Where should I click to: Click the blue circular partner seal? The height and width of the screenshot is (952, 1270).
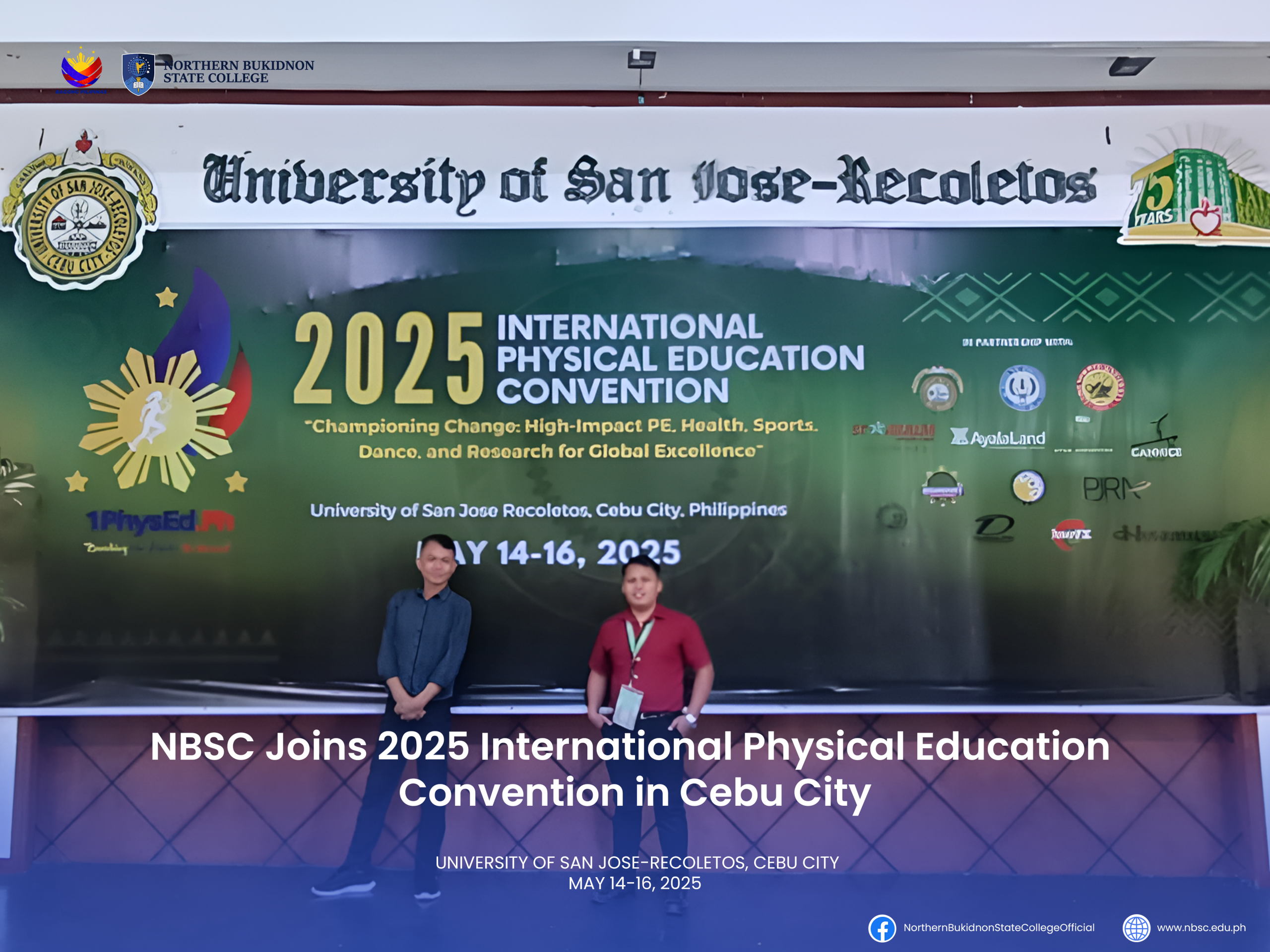tap(1022, 388)
